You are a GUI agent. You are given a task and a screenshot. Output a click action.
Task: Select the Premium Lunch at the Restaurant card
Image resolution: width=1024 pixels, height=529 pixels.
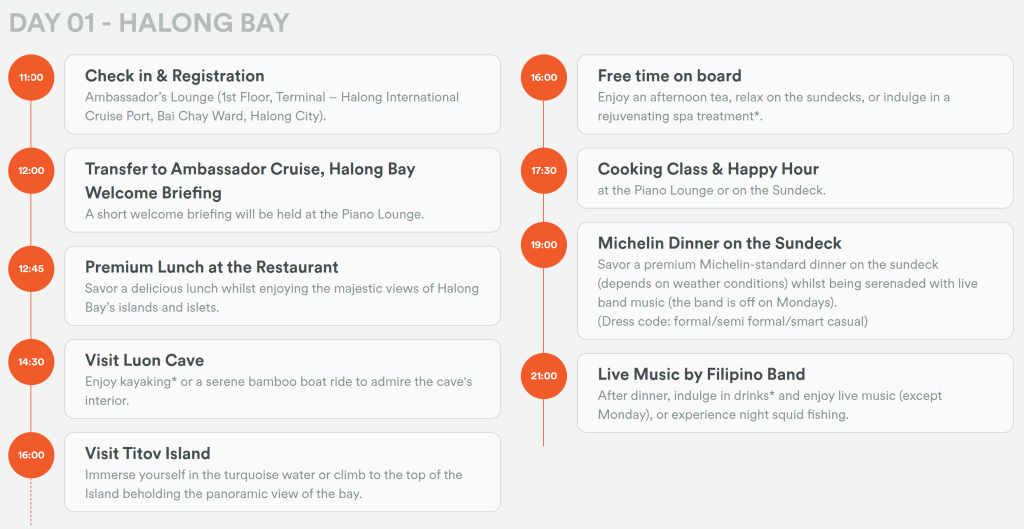point(282,286)
